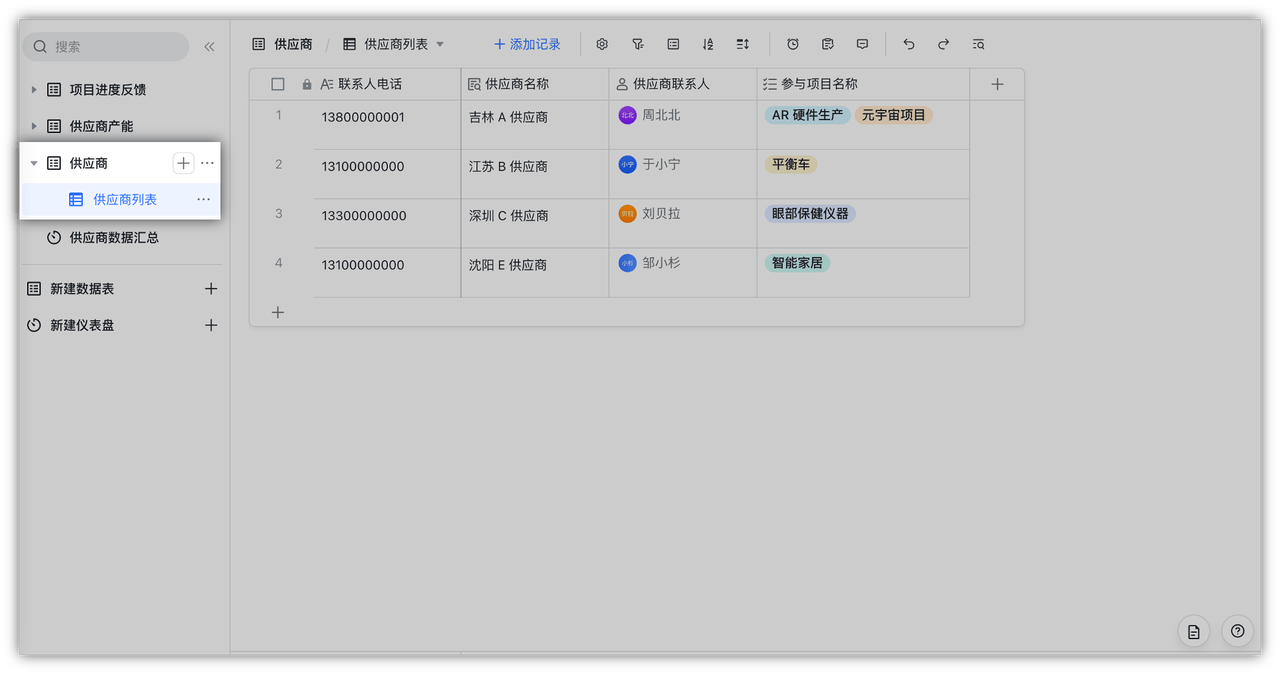
Task: Collapse the sidebar with double chevron
Action: (x=209, y=47)
